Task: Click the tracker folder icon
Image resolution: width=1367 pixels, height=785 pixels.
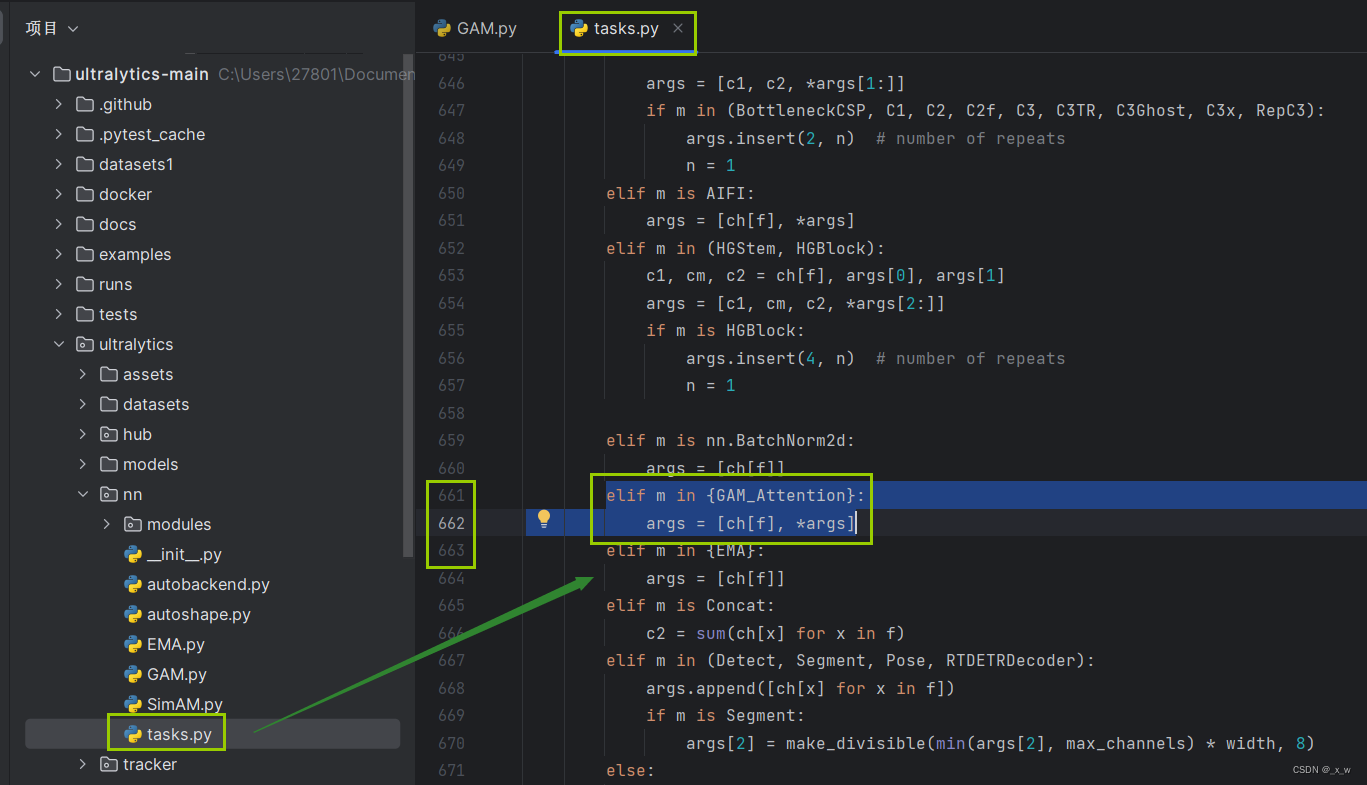Action: click(109, 764)
